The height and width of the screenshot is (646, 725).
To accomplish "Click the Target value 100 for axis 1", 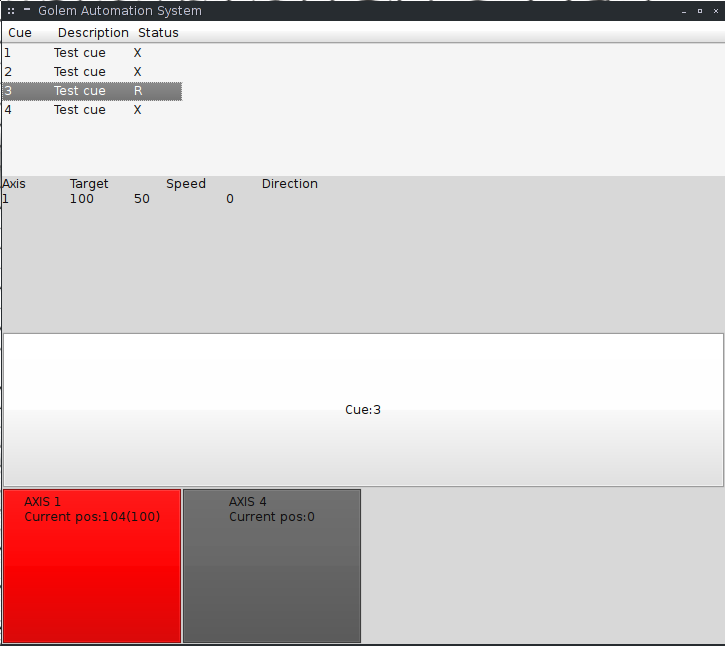I will tap(81, 199).
